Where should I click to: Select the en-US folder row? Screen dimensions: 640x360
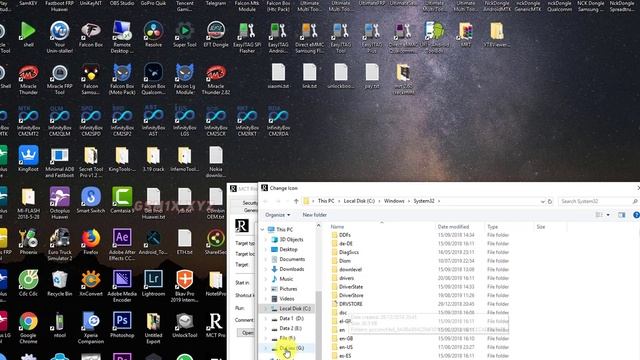420,347
